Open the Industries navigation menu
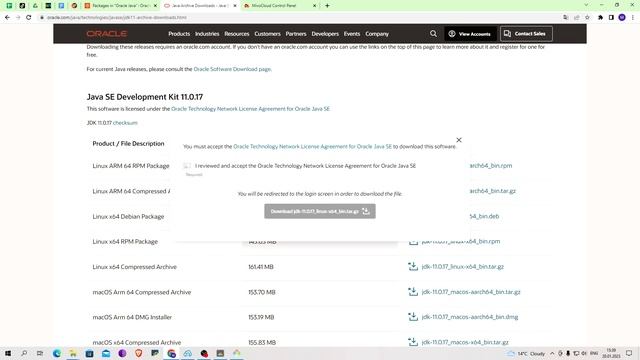The width and height of the screenshot is (640, 360). coord(207,34)
